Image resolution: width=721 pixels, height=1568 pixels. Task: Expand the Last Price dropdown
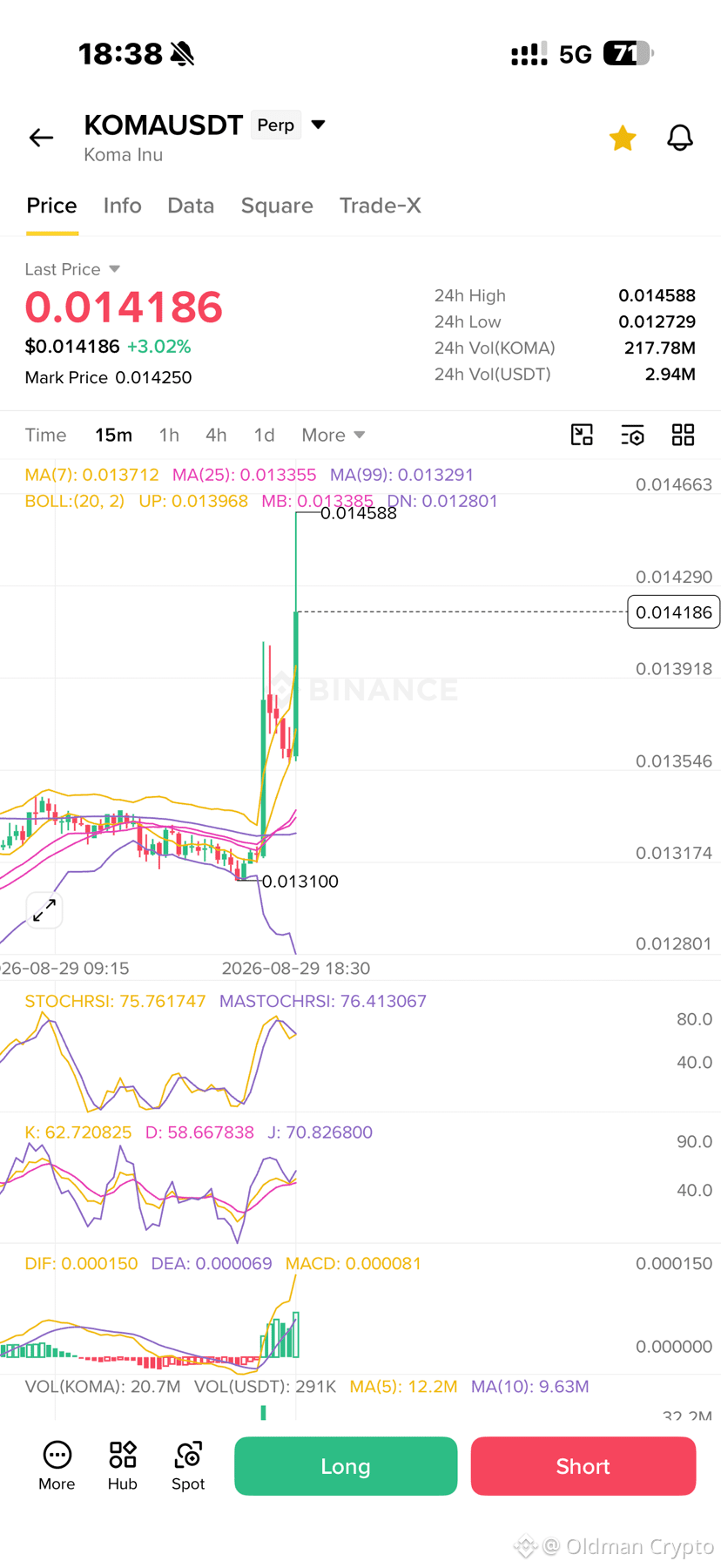point(72,269)
